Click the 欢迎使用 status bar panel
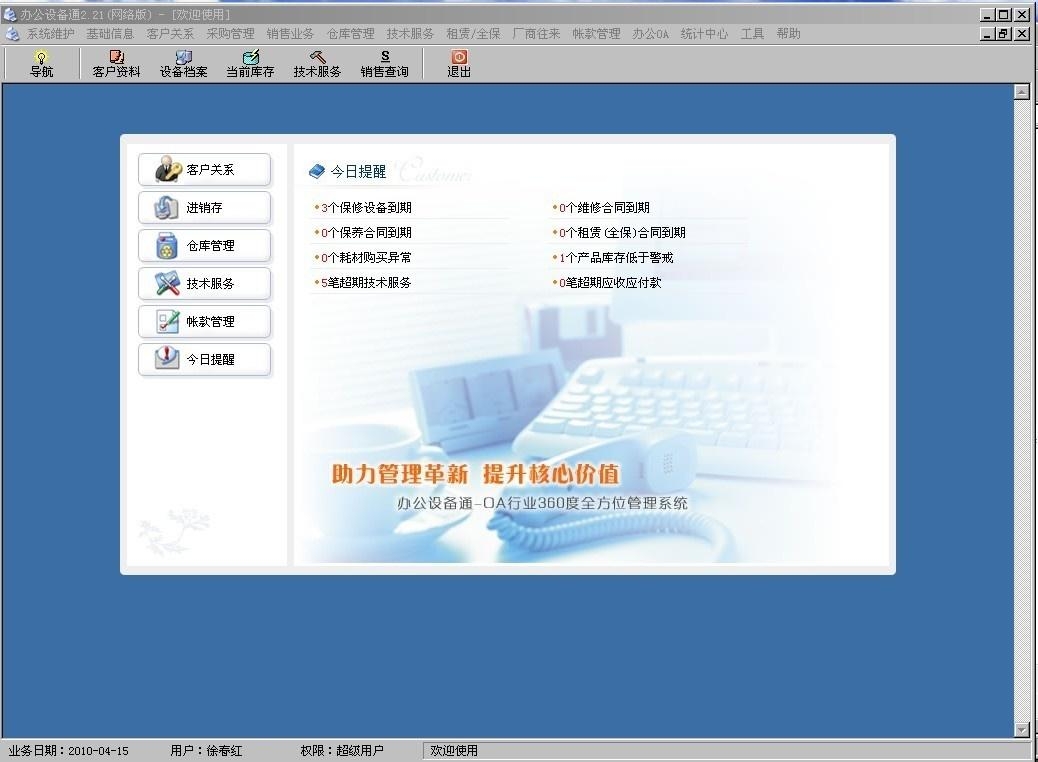Screen dimensions: 1038x762 pos(726,751)
